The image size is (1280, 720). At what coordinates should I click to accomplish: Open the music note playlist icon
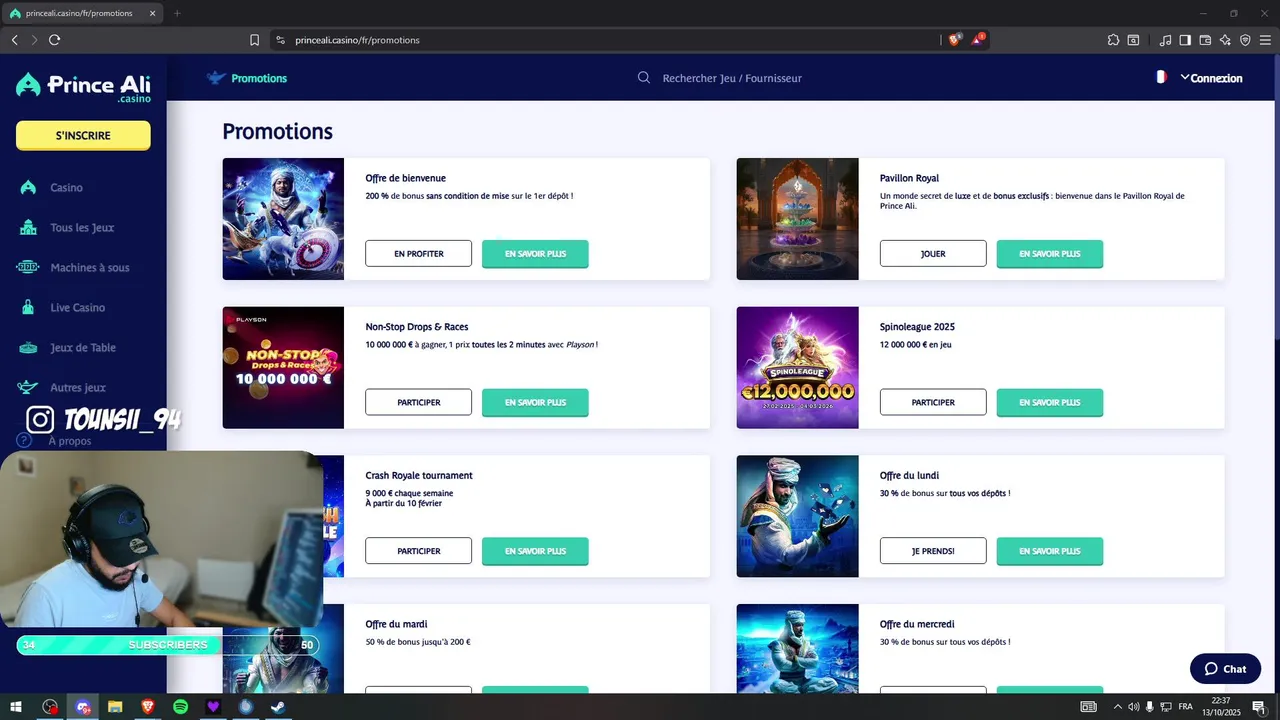click(x=1165, y=40)
